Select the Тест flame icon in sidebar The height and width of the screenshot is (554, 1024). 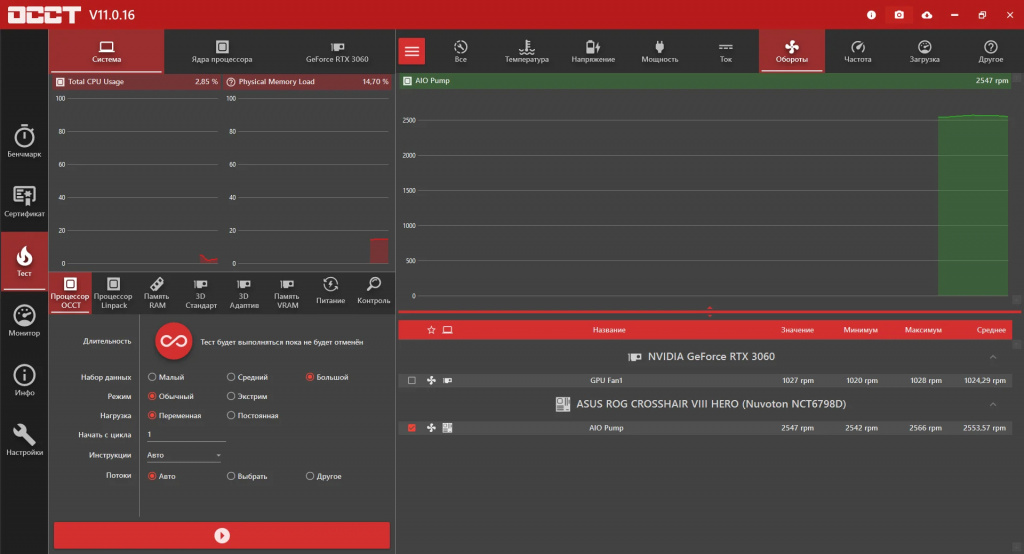coord(24,261)
